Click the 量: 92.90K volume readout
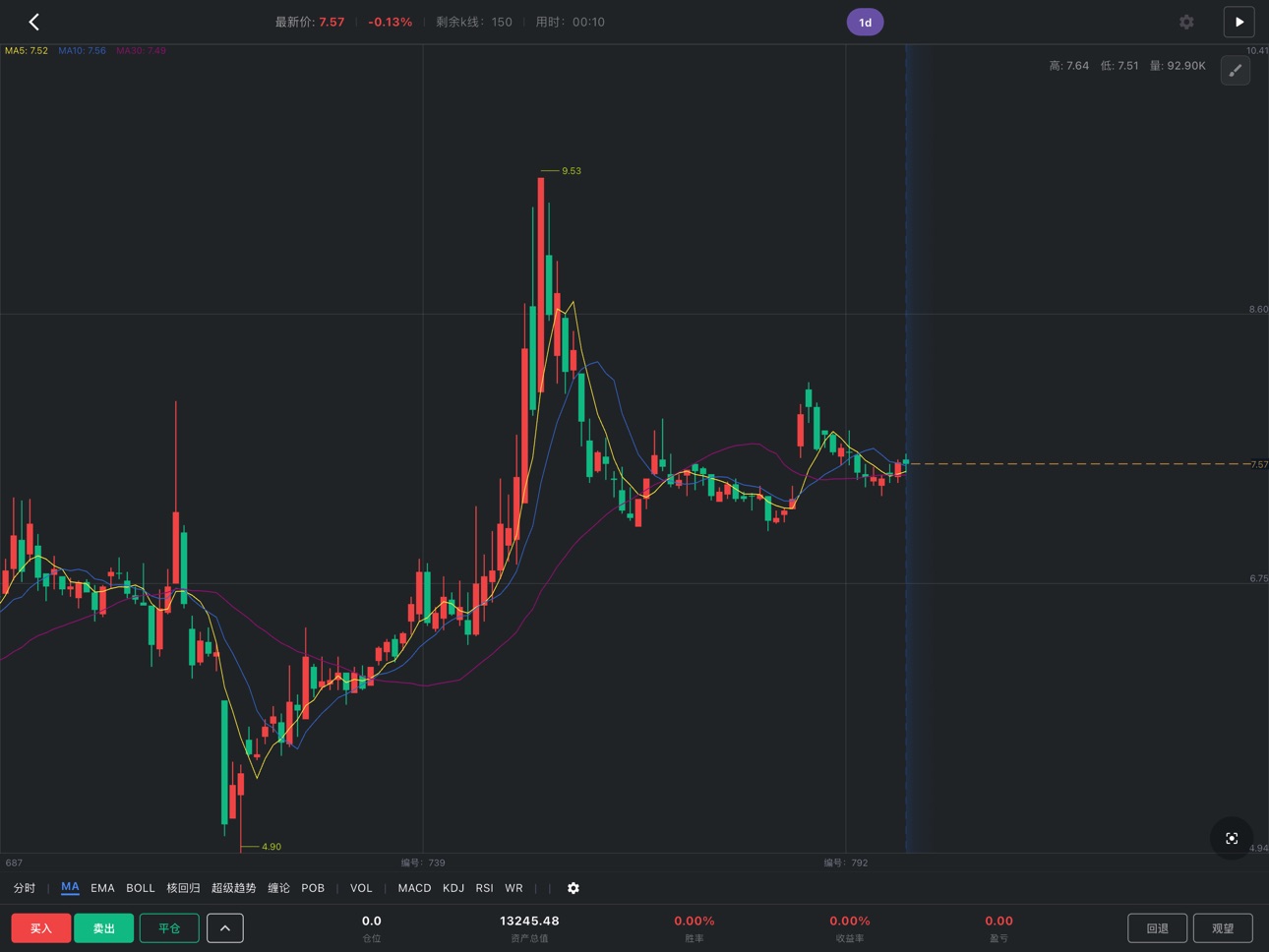The image size is (1269, 952). click(x=1178, y=66)
